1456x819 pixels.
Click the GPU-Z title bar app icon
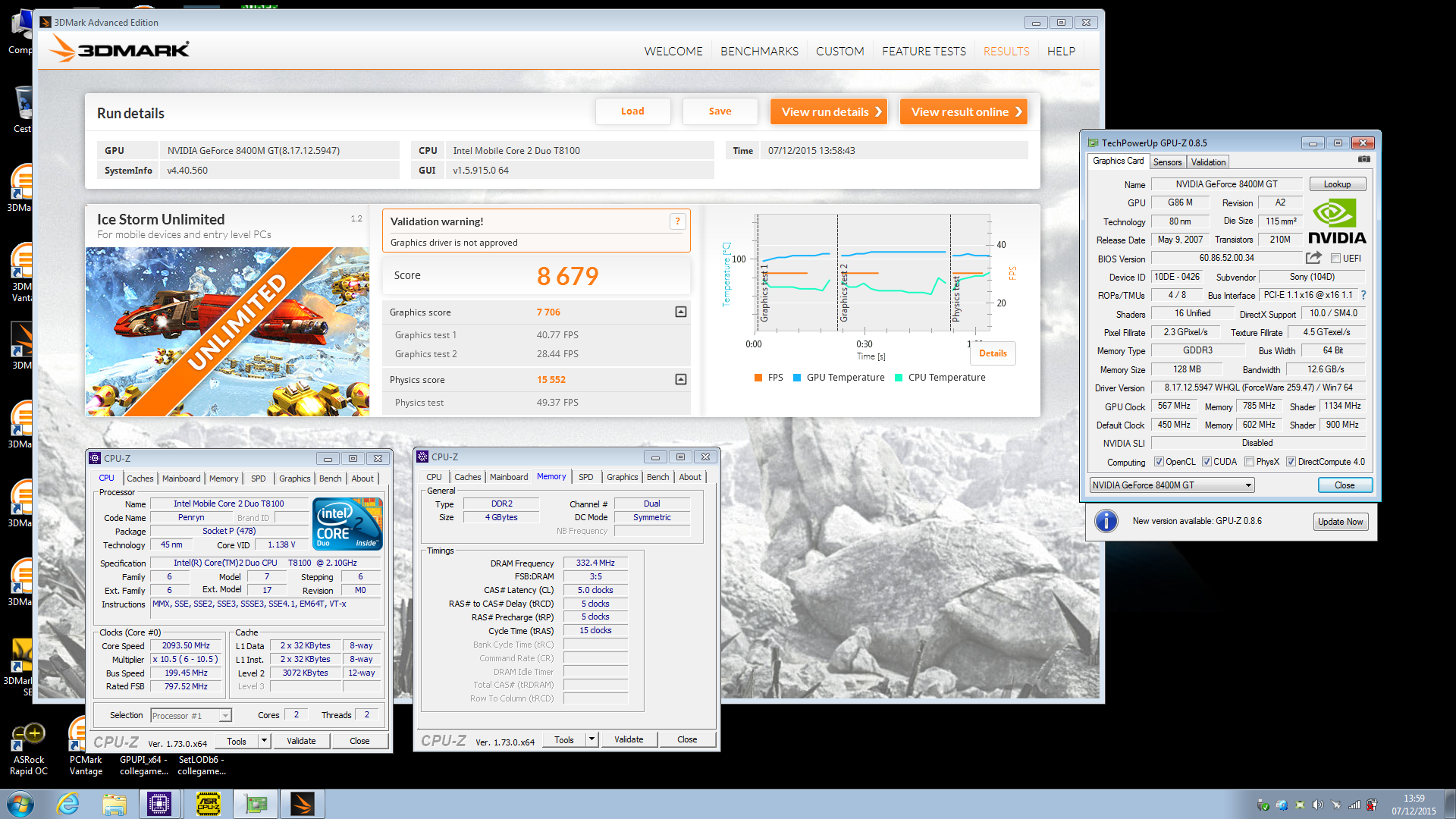pos(1093,143)
